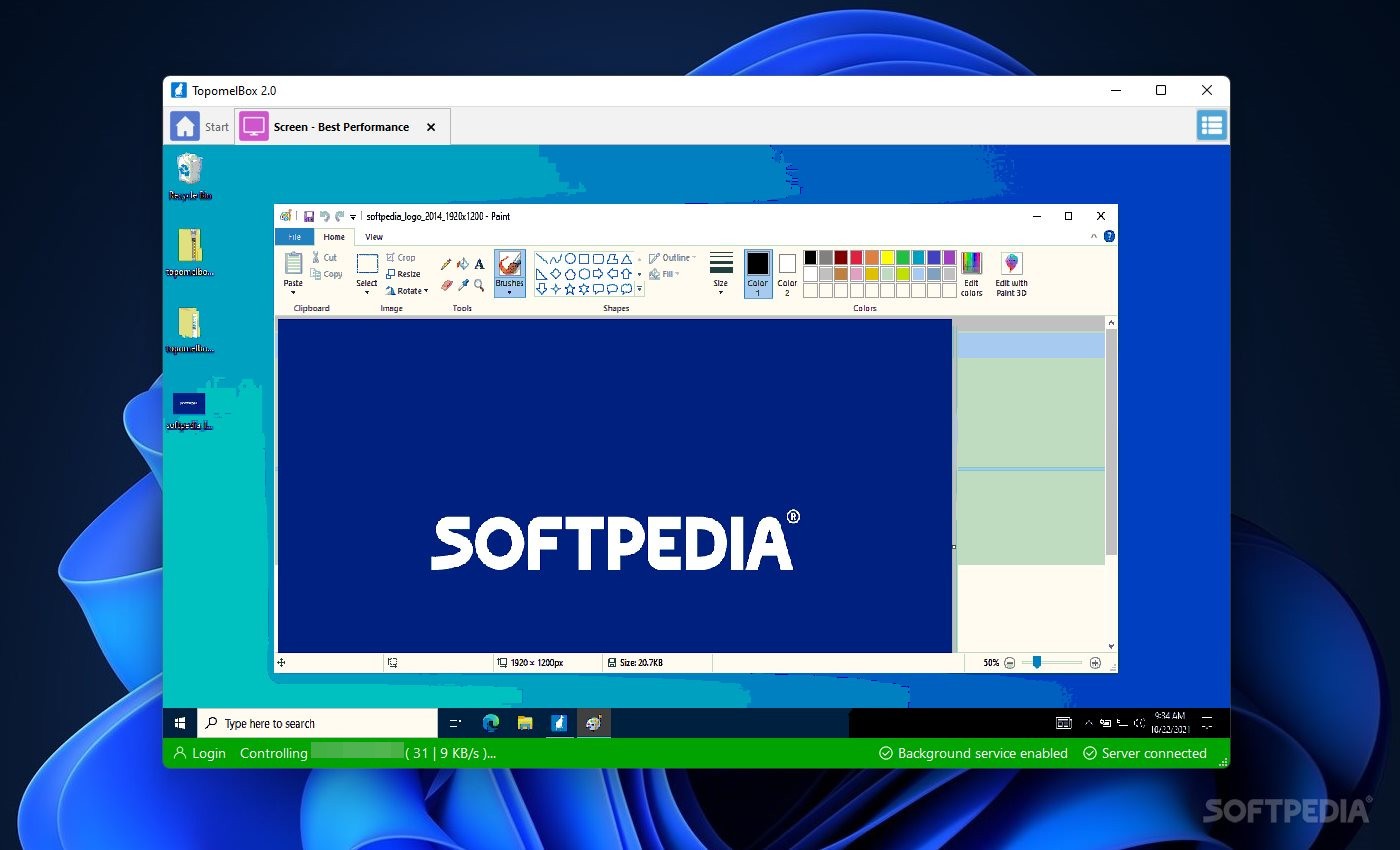Click the Redo arrow in Paint

(340, 216)
